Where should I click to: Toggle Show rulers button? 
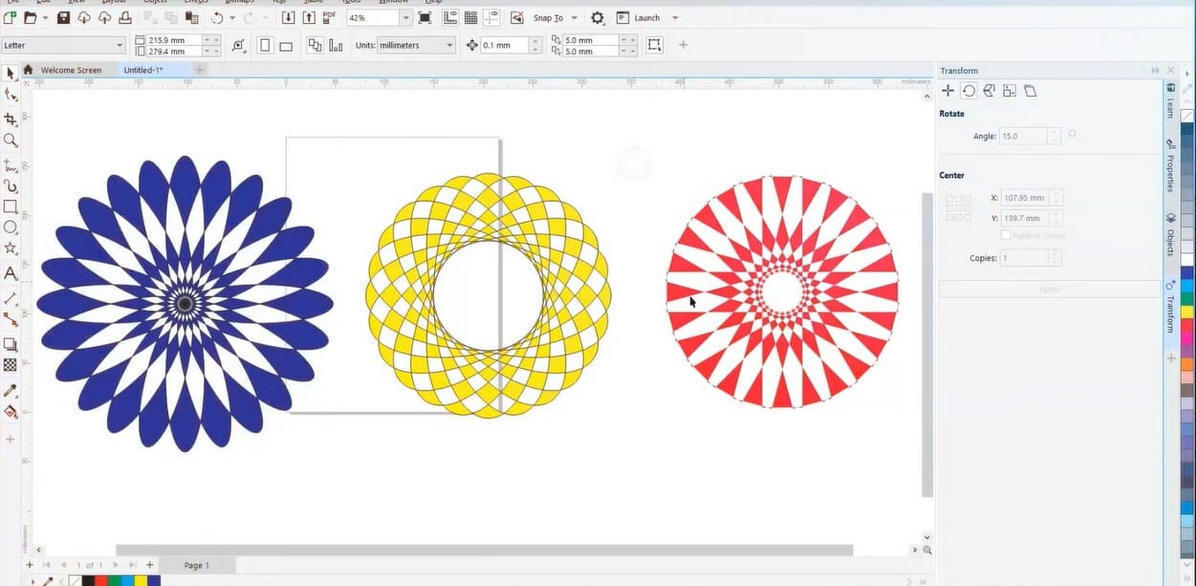[451, 18]
